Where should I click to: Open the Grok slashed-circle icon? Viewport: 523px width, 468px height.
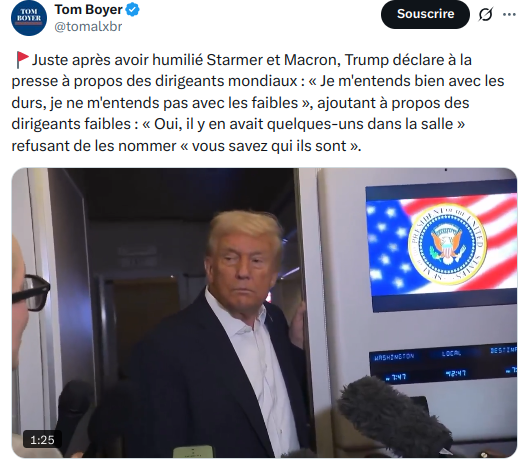(486, 14)
